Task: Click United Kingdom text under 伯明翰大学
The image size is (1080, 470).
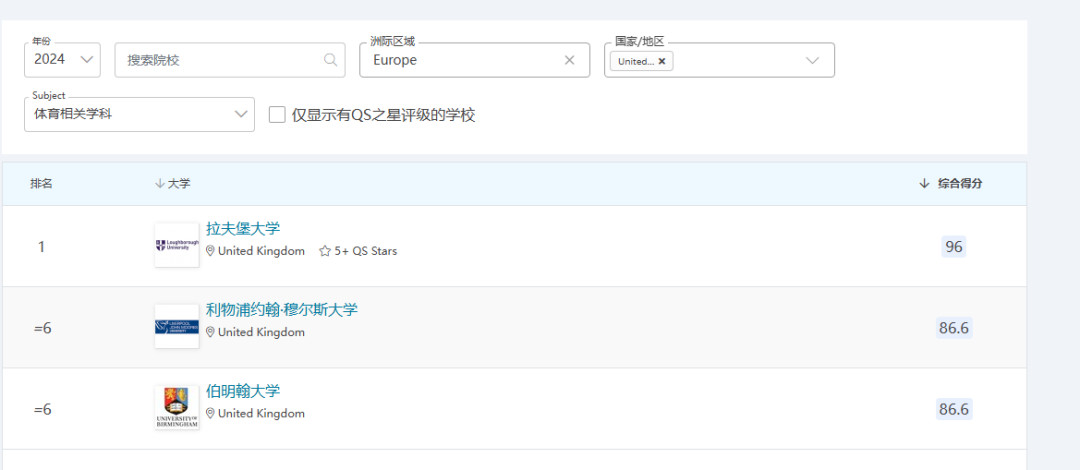Action: pyautogui.click(x=261, y=413)
